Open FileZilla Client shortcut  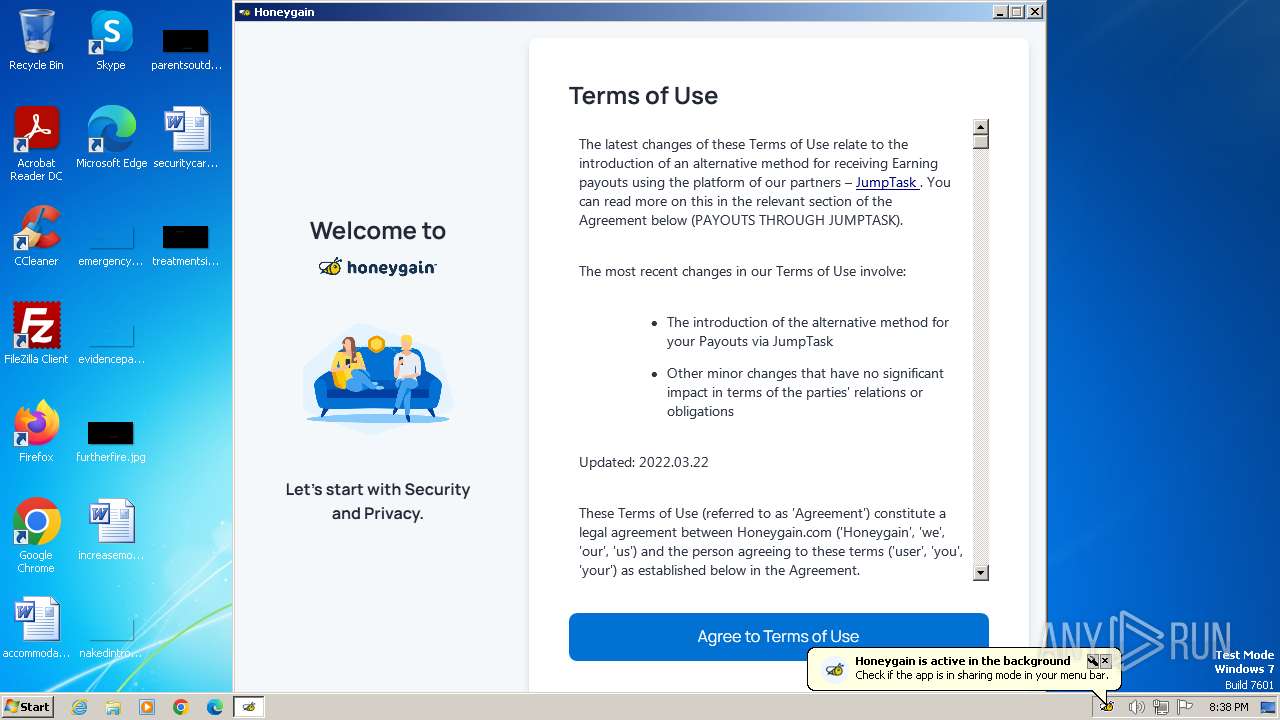36,334
